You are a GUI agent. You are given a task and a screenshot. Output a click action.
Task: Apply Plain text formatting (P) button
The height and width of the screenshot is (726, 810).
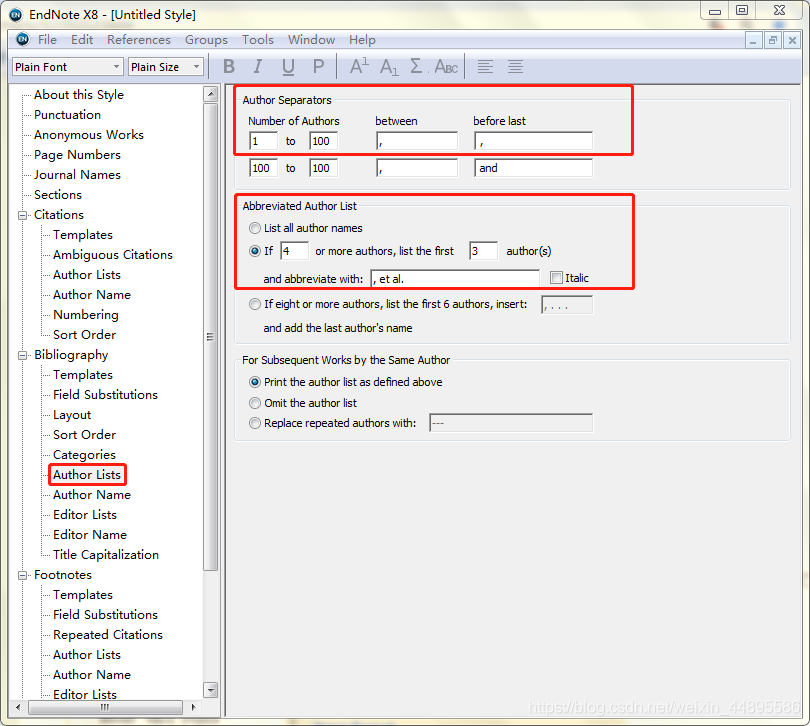pos(318,67)
